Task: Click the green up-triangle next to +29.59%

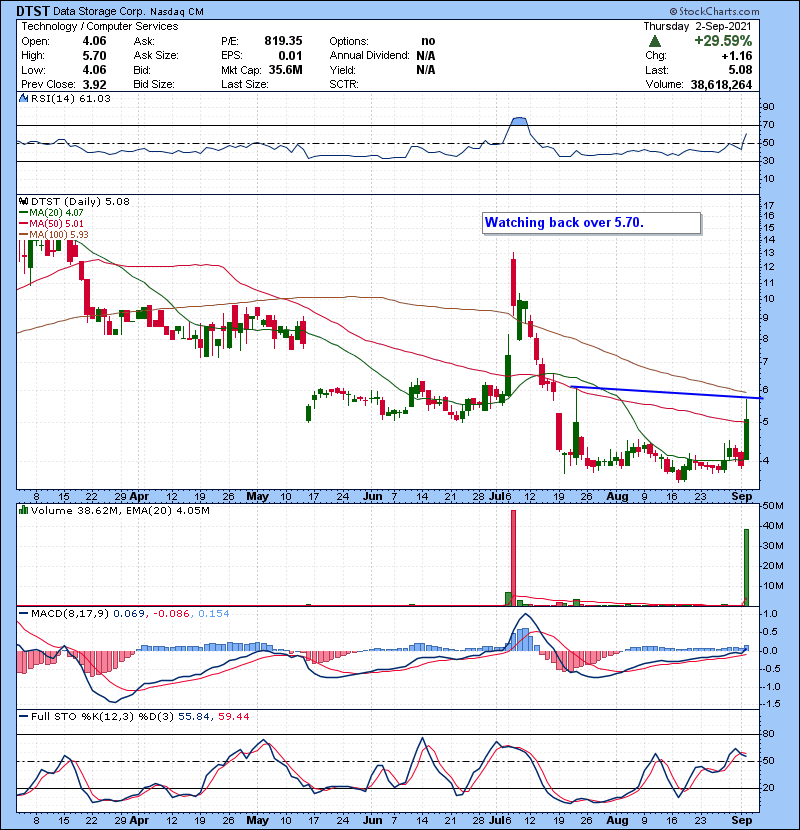Action: coord(655,41)
